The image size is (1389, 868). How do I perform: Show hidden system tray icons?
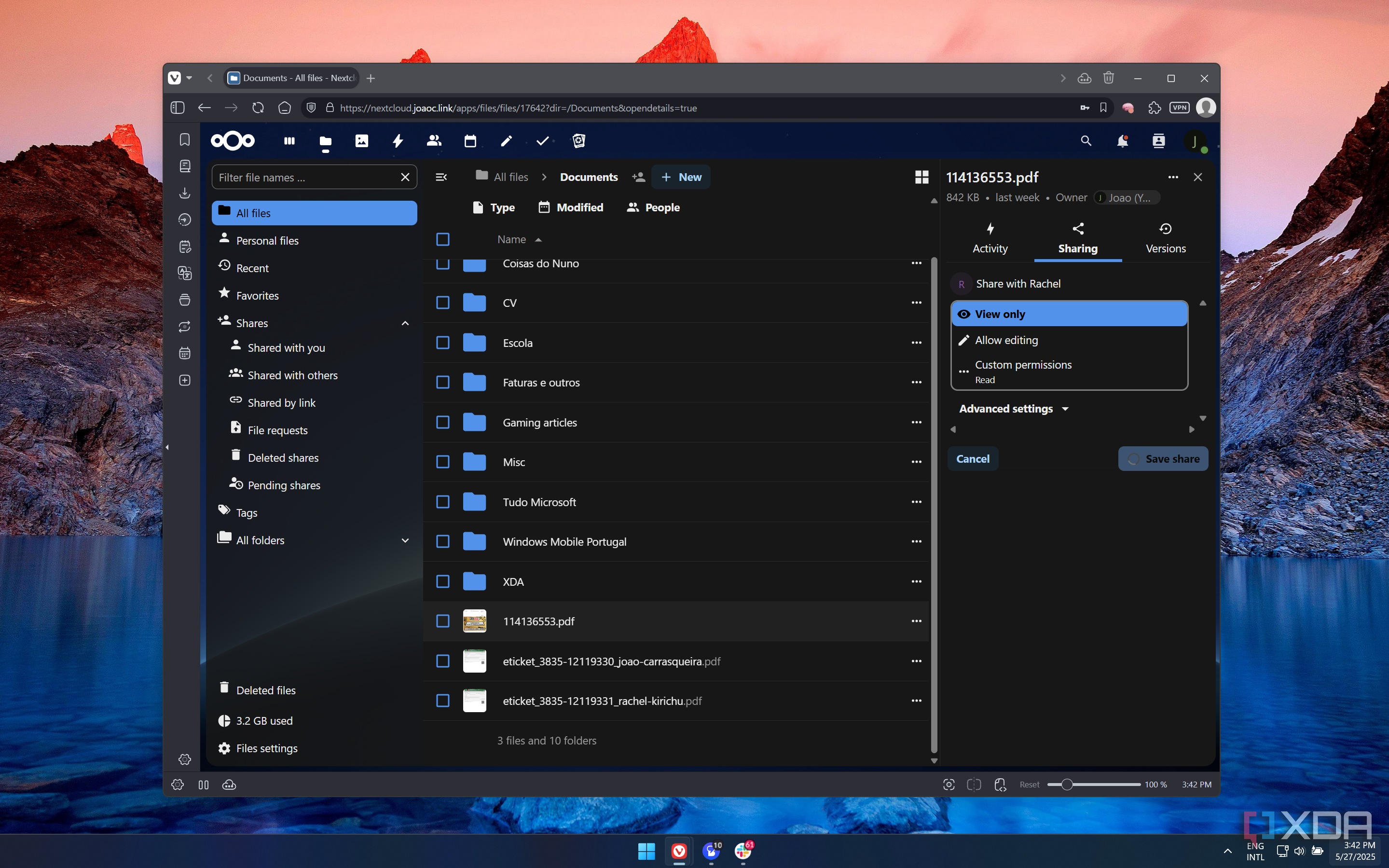click(x=1227, y=851)
